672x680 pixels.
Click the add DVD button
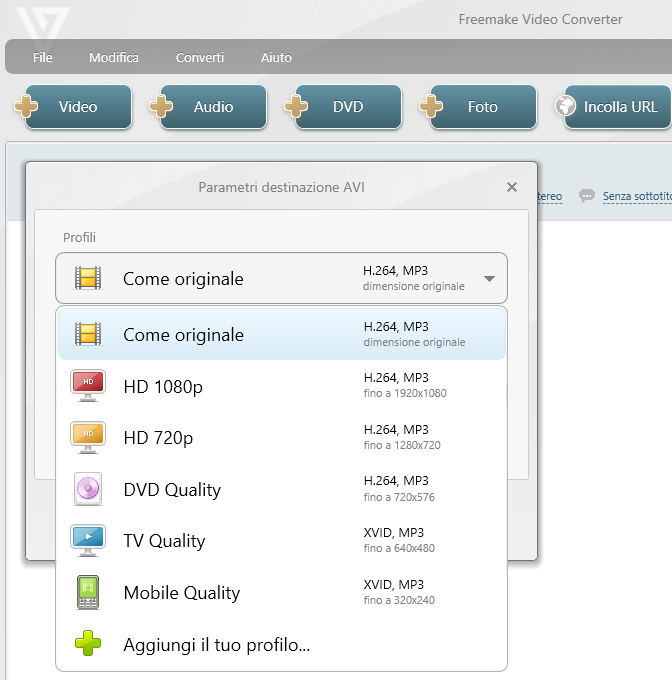(348, 107)
